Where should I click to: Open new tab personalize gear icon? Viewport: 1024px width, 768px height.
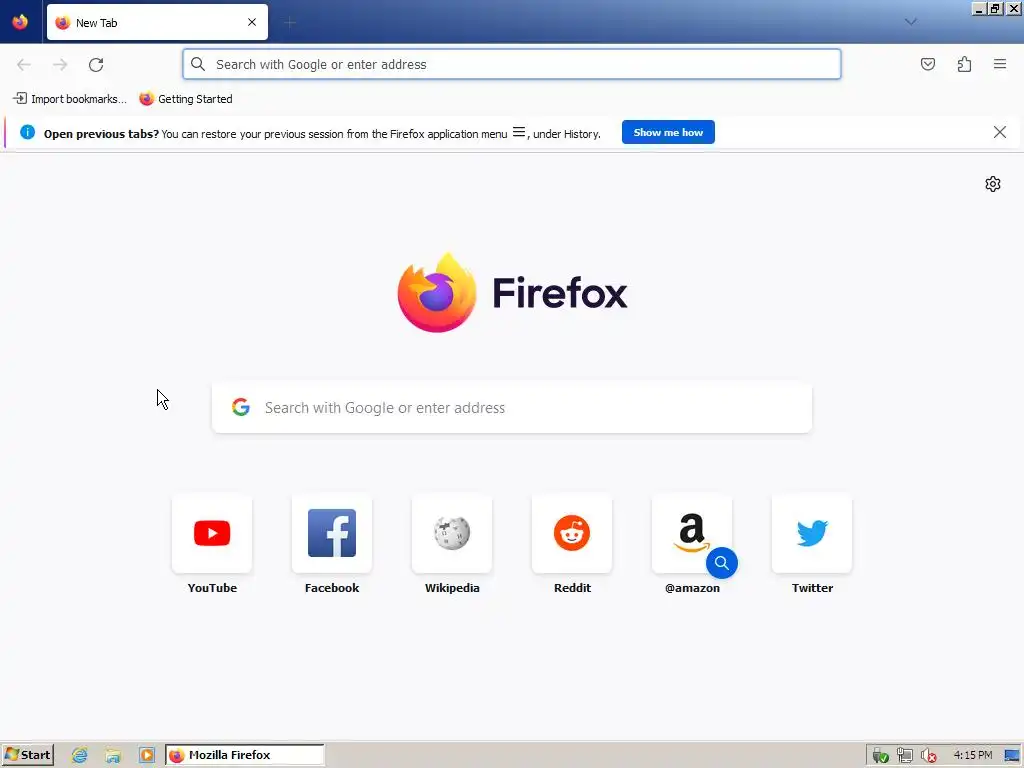pos(993,184)
